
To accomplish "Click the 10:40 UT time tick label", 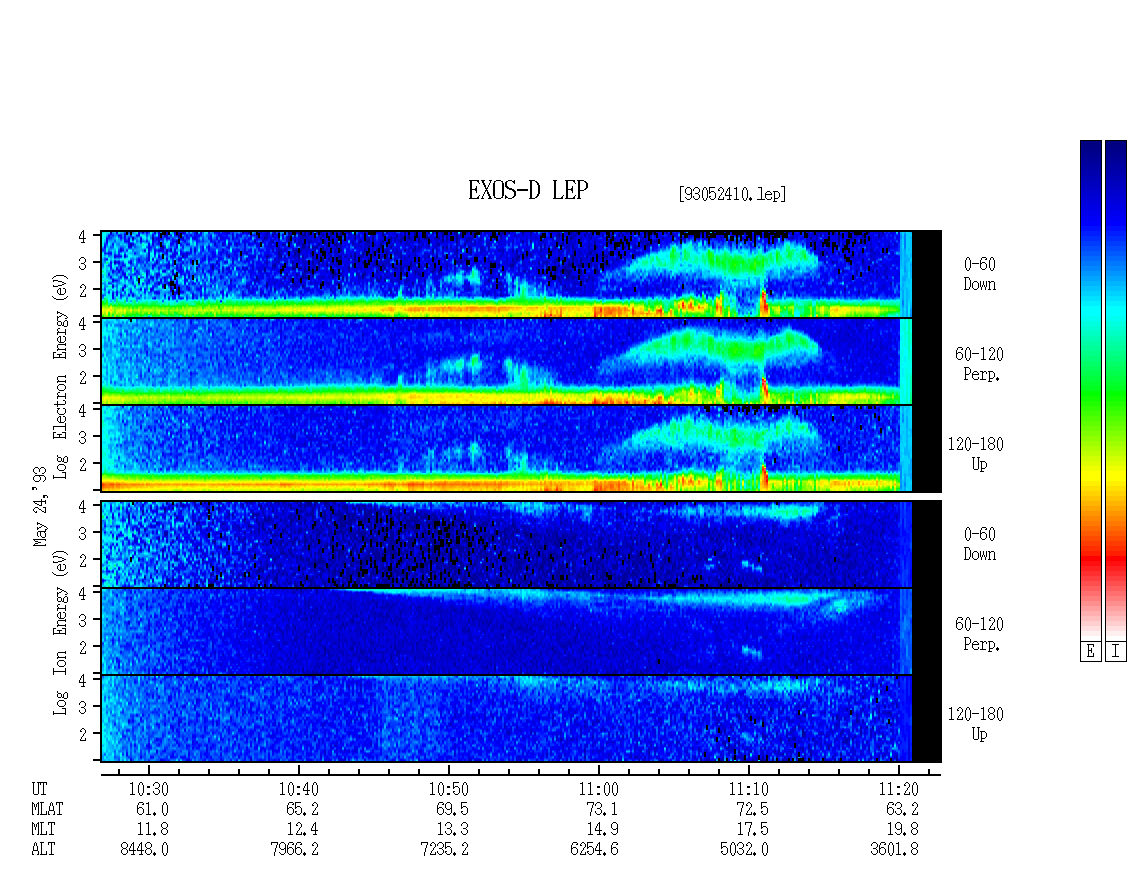I will point(298,789).
